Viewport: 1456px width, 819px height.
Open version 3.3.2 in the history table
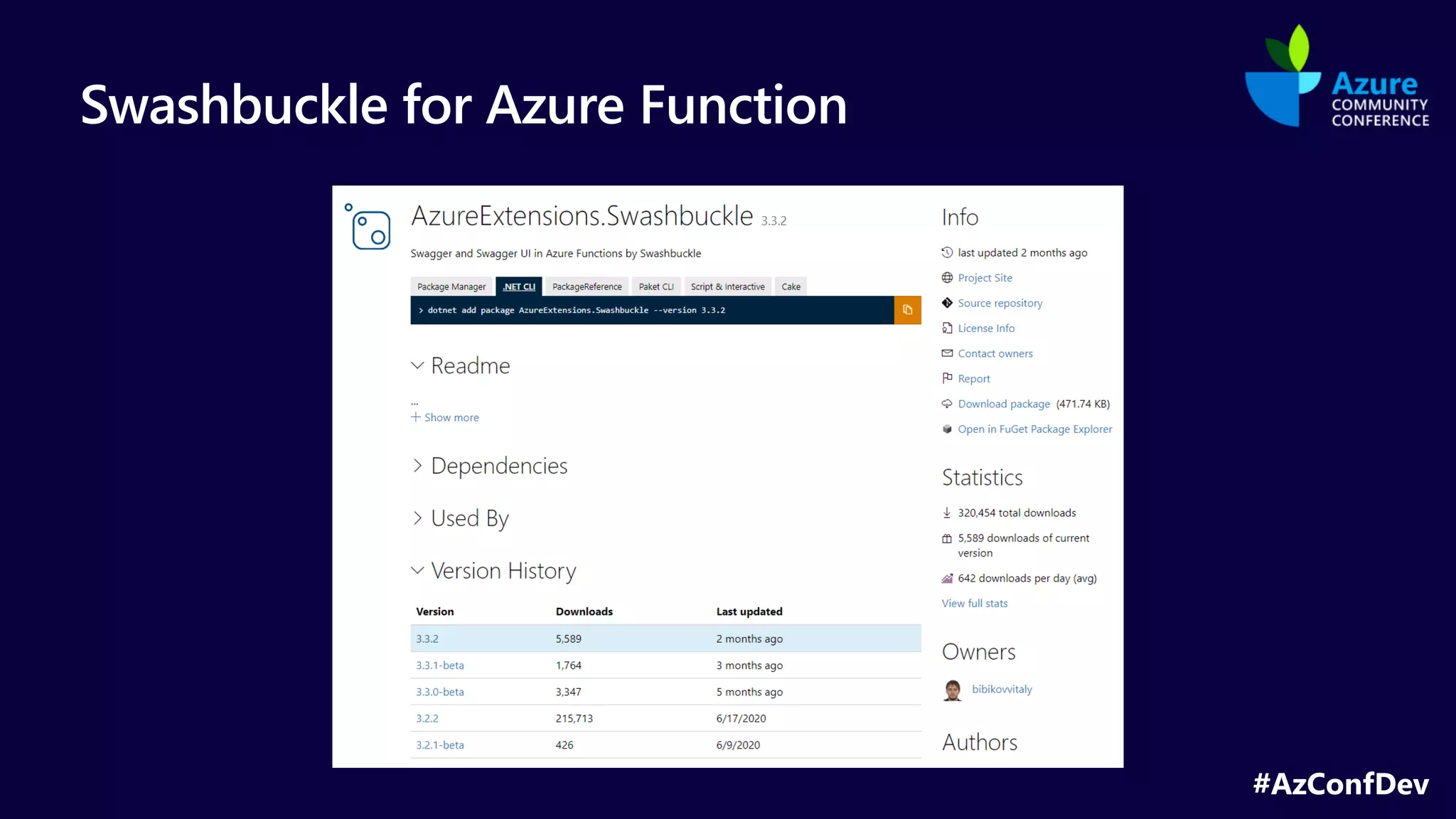pos(427,638)
